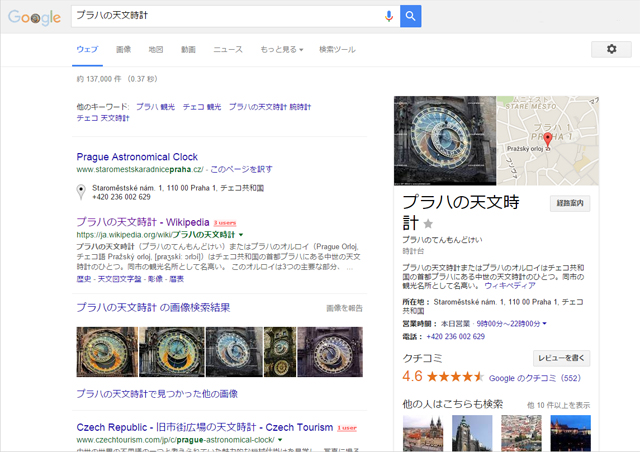Click the レビューを書く button
The height and width of the screenshot is (452, 640).
(x=564, y=357)
